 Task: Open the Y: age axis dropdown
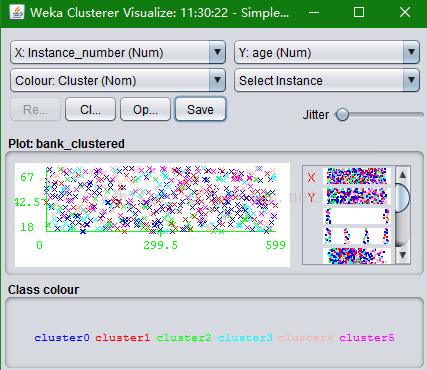point(327,52)
